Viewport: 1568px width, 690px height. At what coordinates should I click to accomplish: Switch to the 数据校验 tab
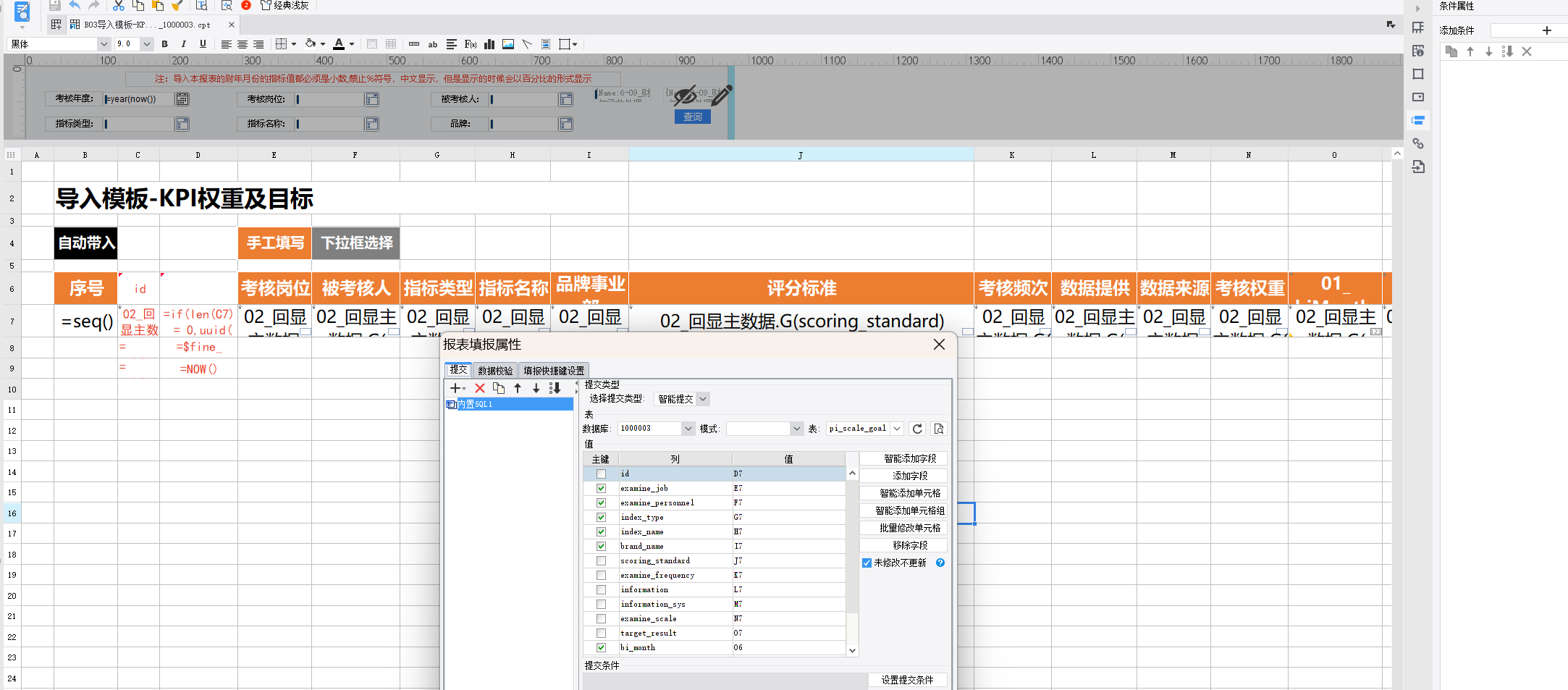pos(495,370)
